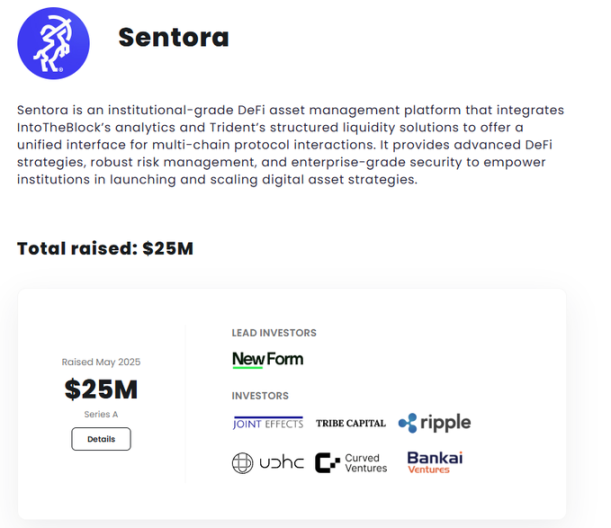Click the black Curved Ventures square icon

pyautogui.click(x=327, y=463)
